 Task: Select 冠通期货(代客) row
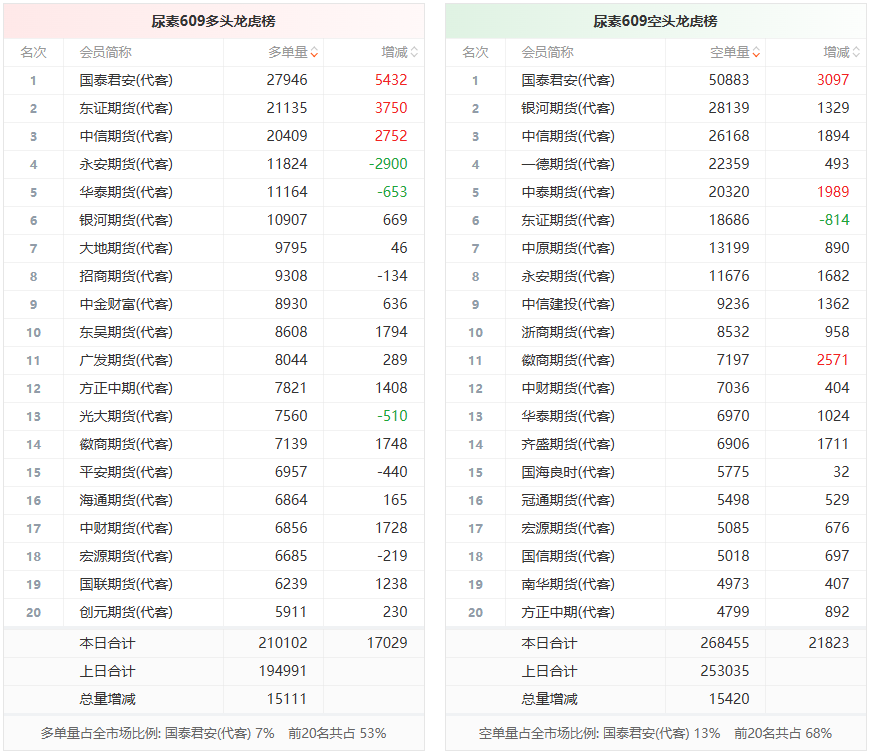click(x=656, y=500)
